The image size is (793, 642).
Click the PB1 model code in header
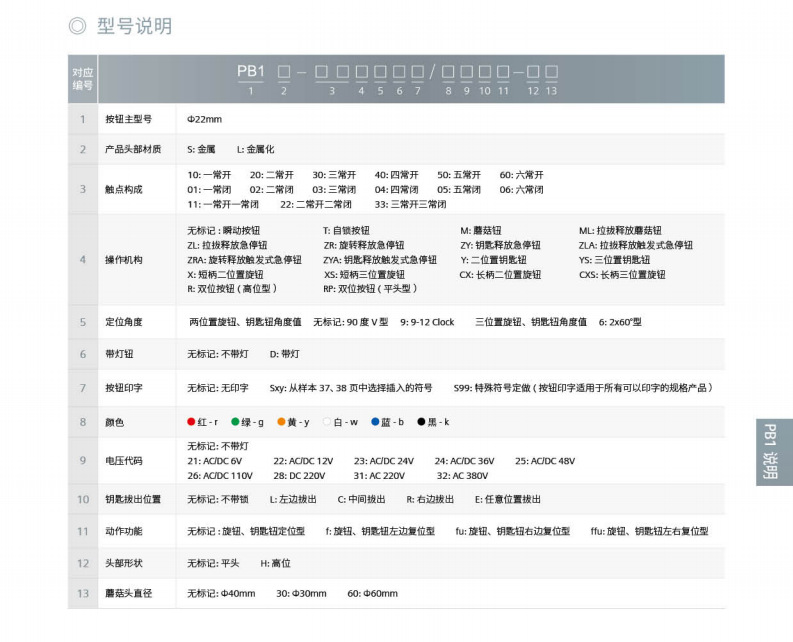(250, 72)
